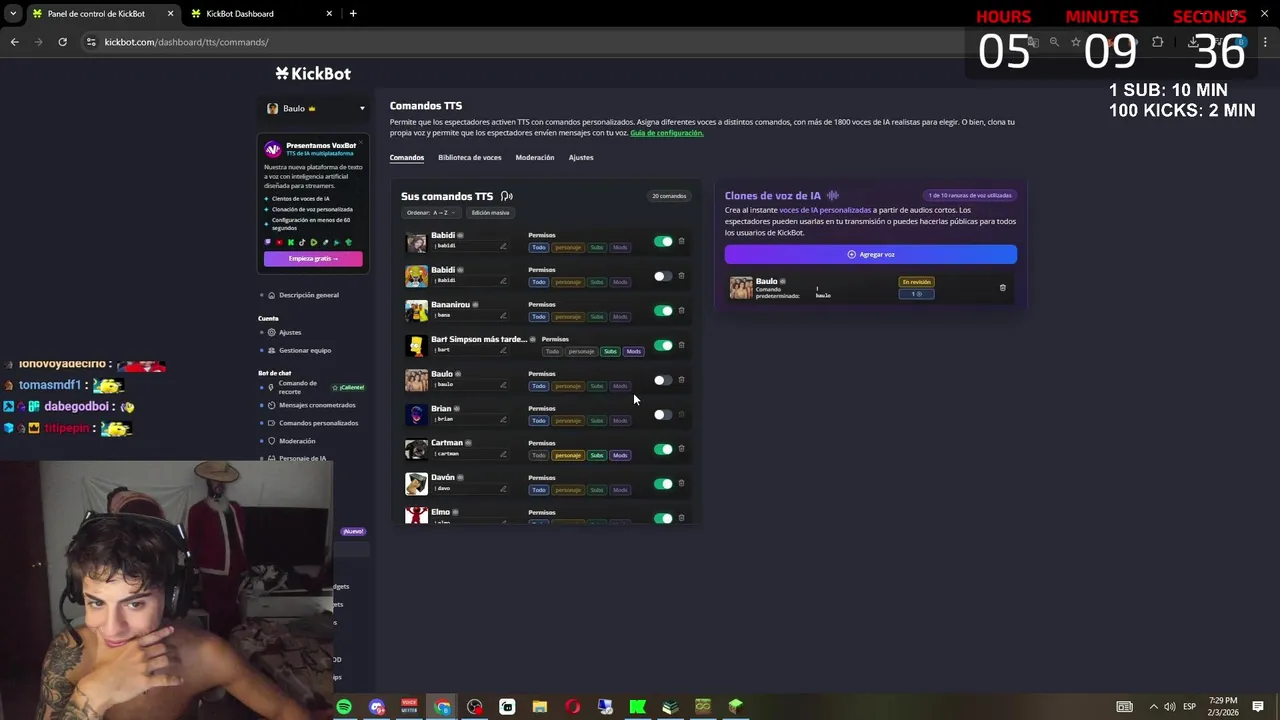Click the volume speaker icon in system tray
This screenshot has height=720, width=1280.
click(1170, 707)
